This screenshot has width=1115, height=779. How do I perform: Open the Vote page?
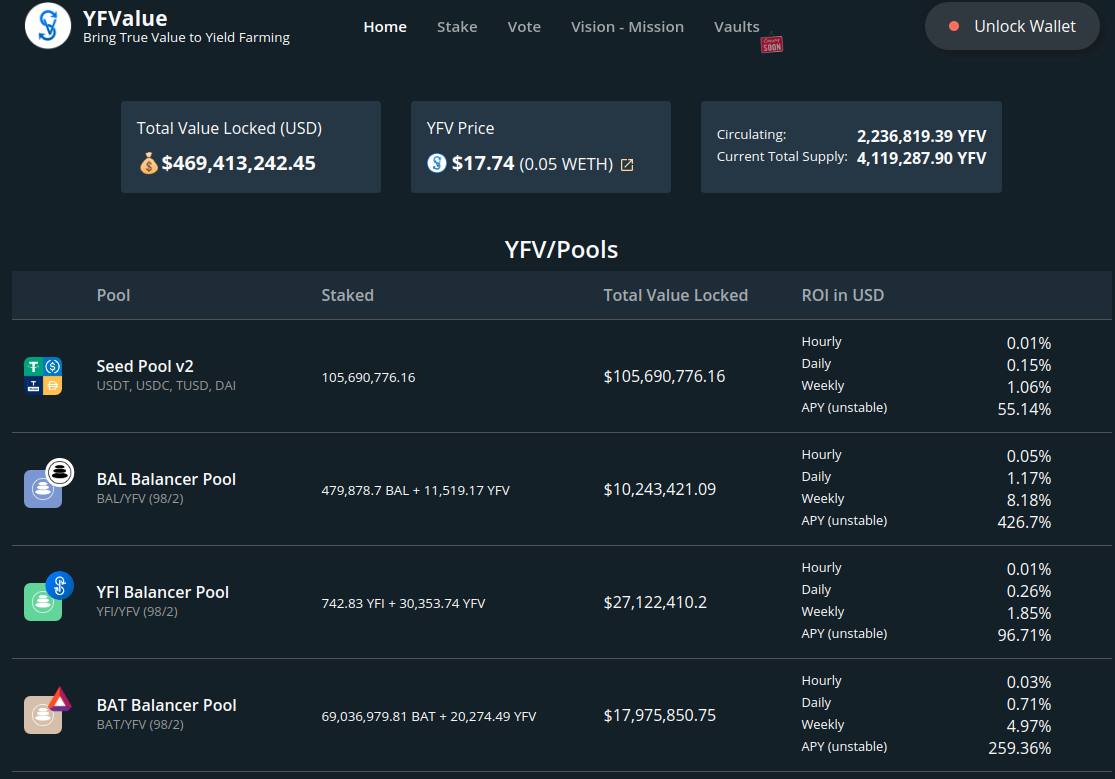[x=524, y=27]
